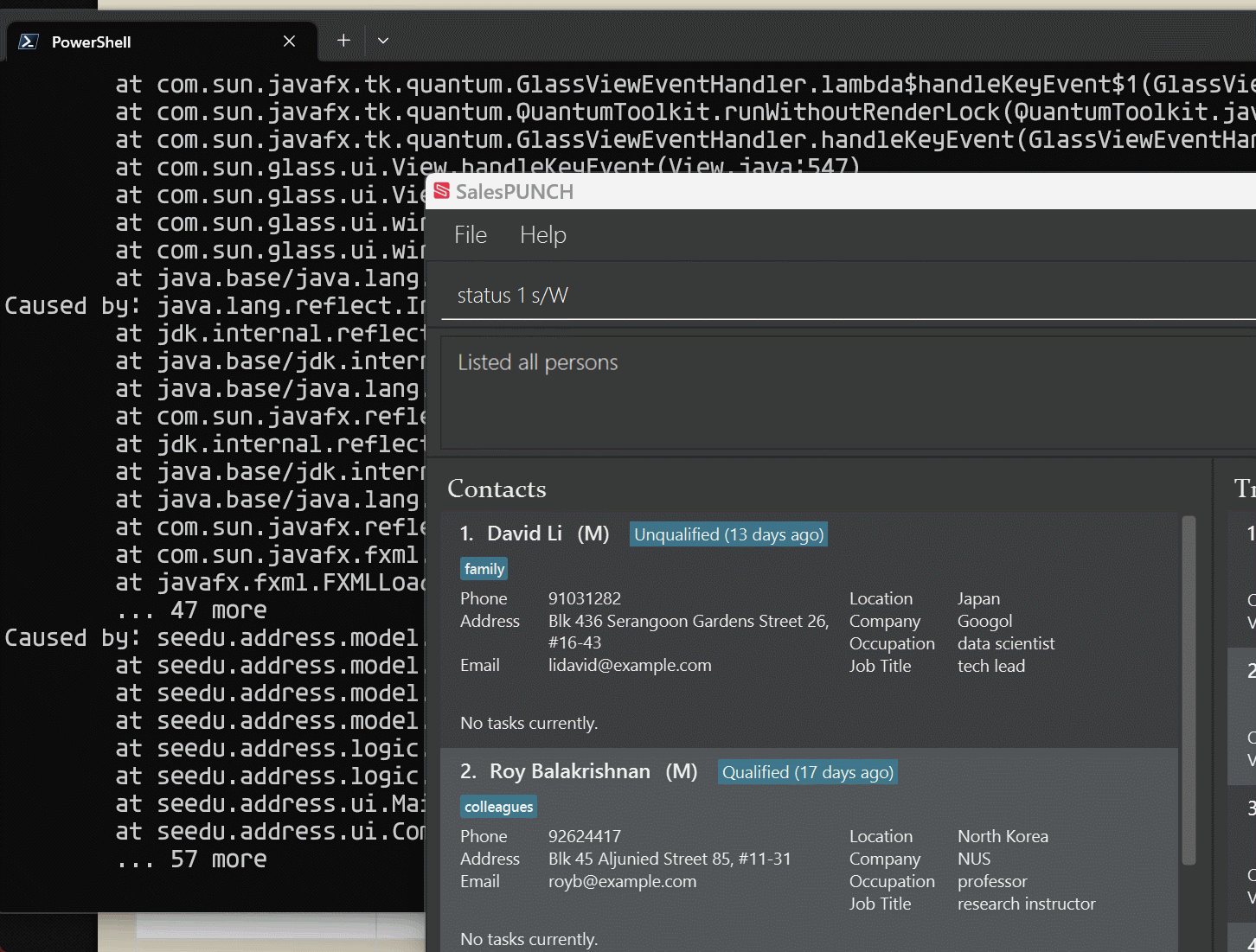Click 'No tasks currently.' under David Li
Image resolution: width=1256 pixels, height=952 pixels.
click(529, 723)
